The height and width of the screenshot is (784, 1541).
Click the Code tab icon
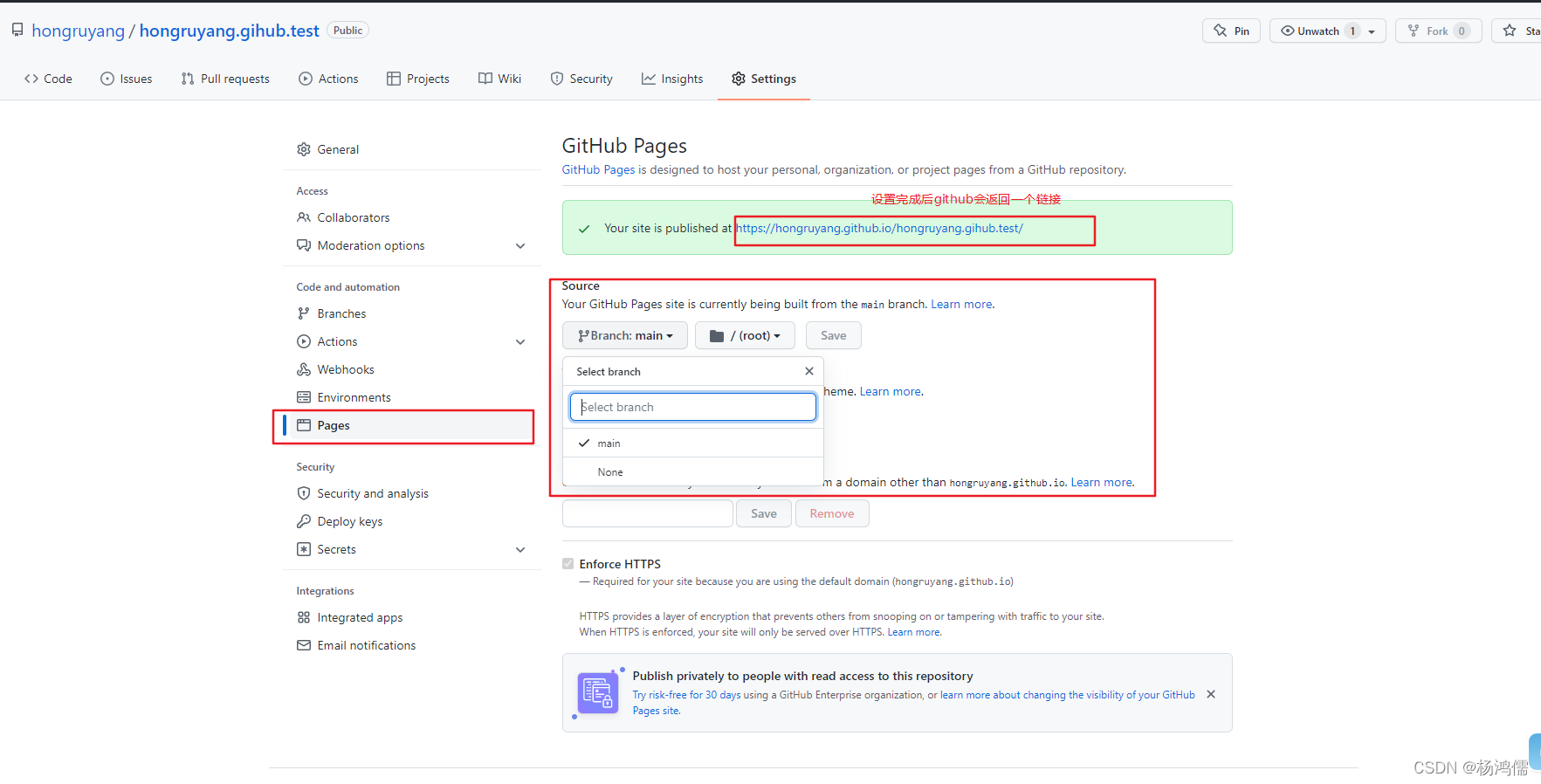pyautogui.click(x=31, y=79)
